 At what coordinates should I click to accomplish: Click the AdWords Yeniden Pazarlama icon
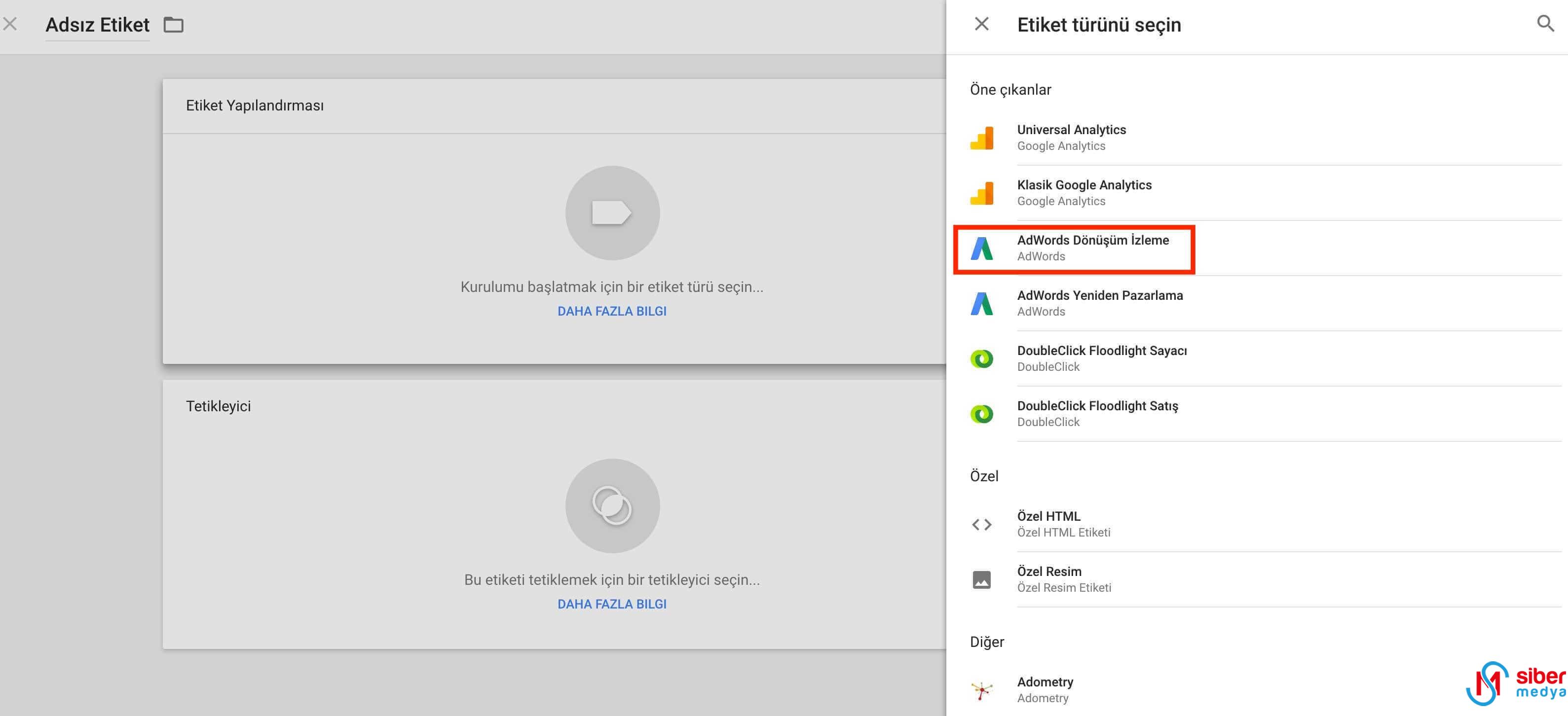click(981, 304)
